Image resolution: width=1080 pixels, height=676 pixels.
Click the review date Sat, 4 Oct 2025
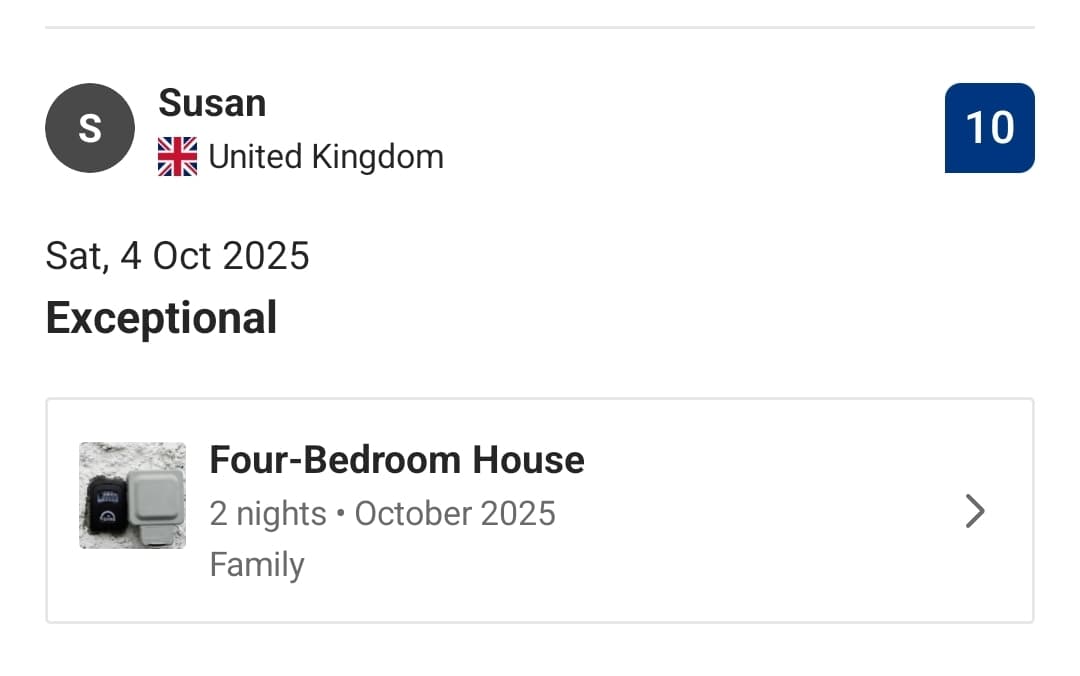click(x=178, y=256)
